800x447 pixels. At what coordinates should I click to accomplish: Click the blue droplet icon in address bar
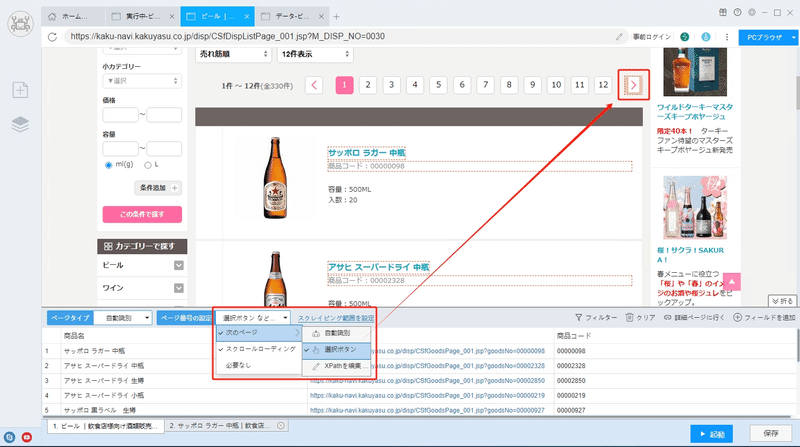(706, 37)
